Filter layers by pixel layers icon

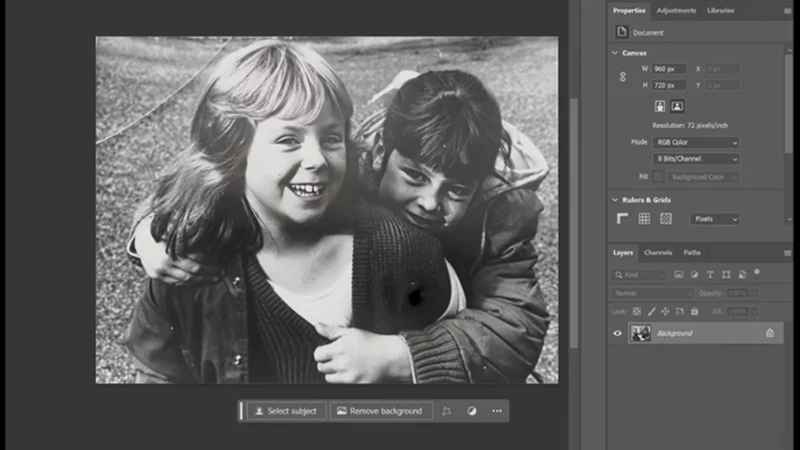tap(678, 274)
